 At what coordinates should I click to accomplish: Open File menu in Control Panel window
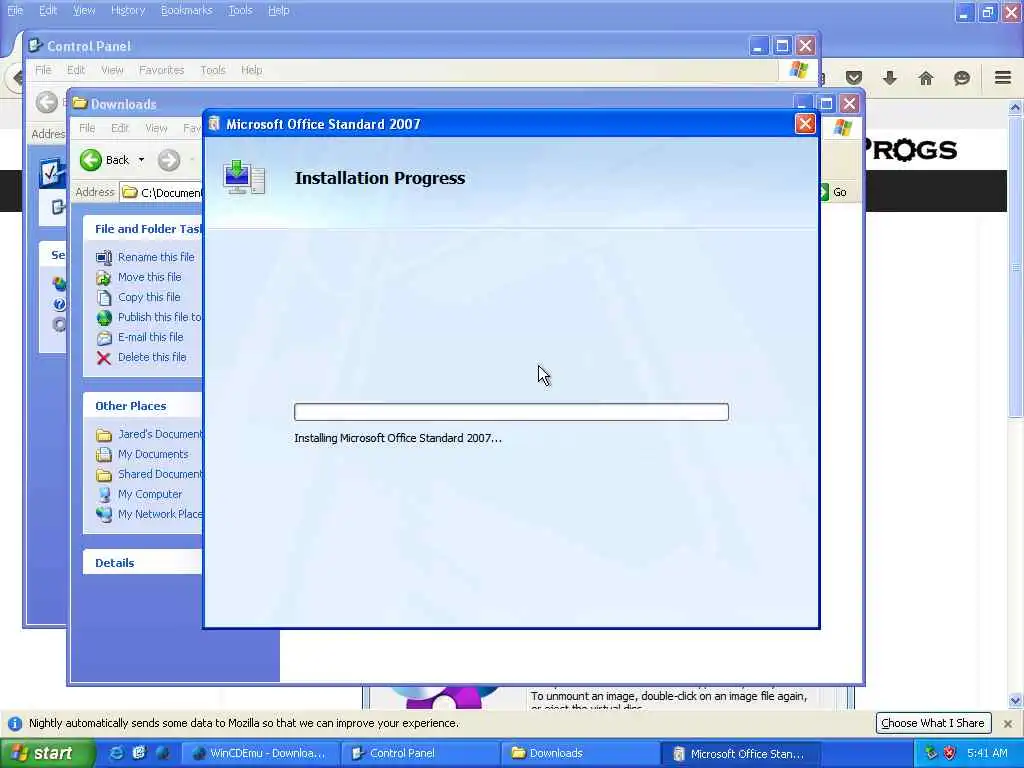point(43,70)
